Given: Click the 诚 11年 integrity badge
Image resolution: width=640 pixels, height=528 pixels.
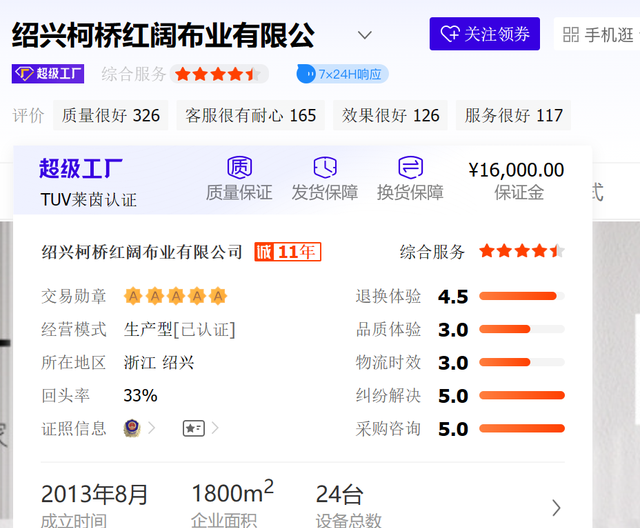Looking at the screenshot, I should [288, 252].
